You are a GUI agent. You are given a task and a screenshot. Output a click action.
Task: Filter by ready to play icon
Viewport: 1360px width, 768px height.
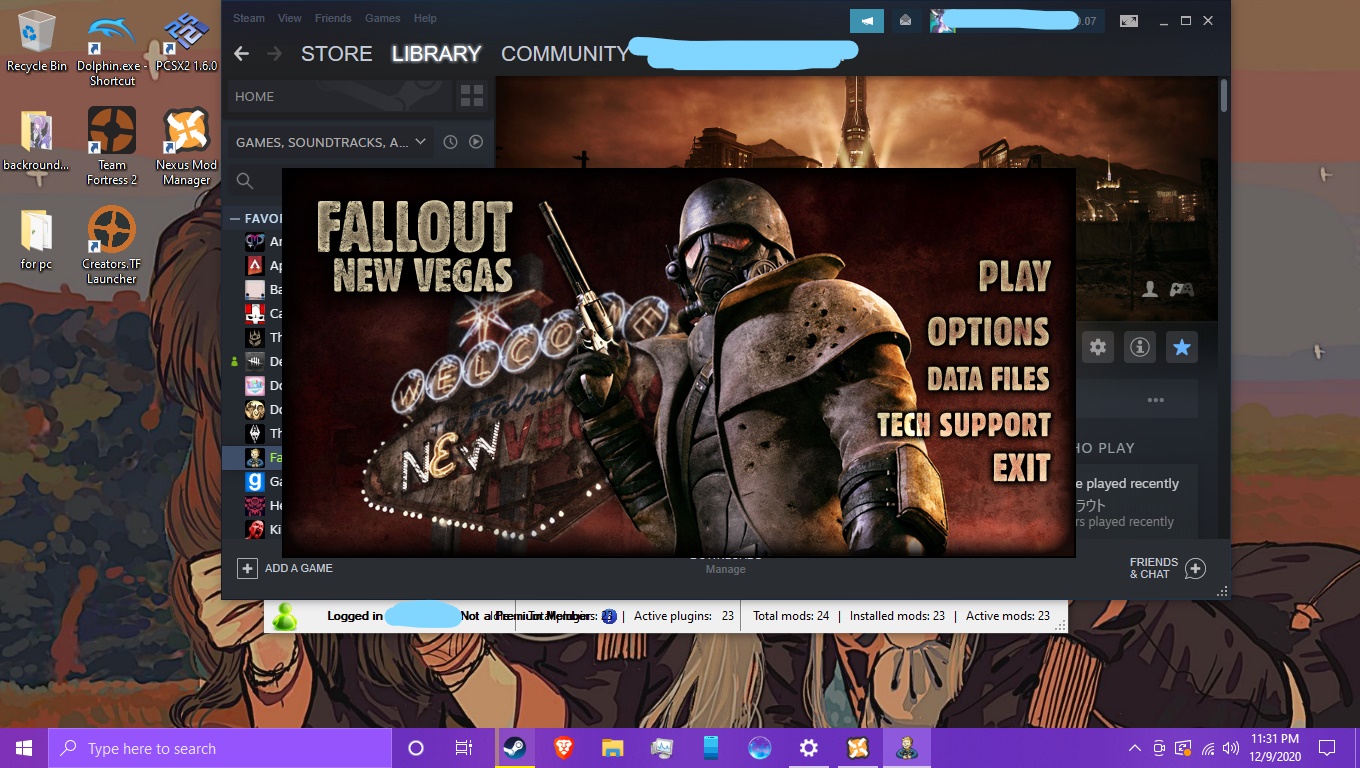[x=476, y=142]
